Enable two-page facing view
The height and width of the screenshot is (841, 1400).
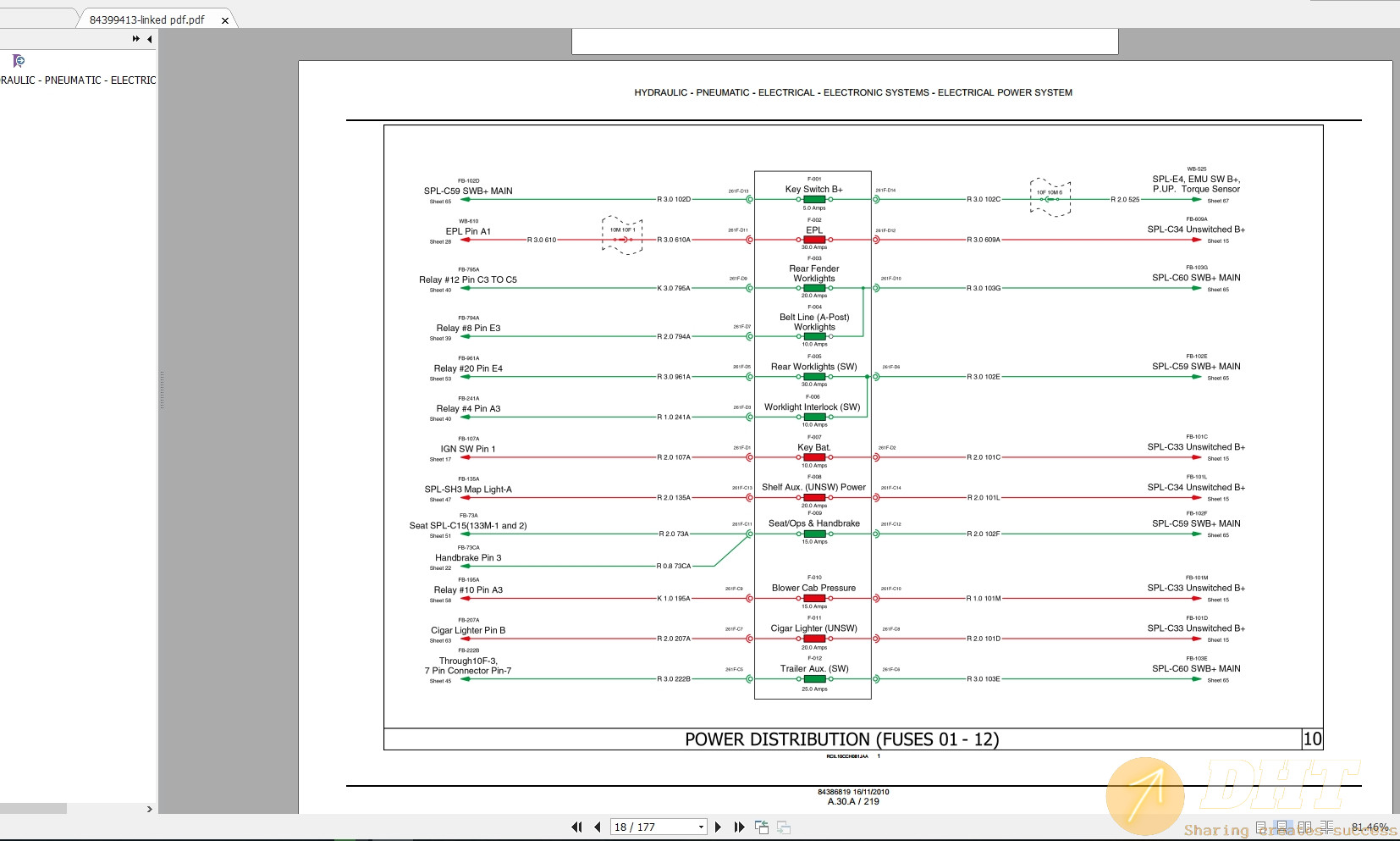1304,827
